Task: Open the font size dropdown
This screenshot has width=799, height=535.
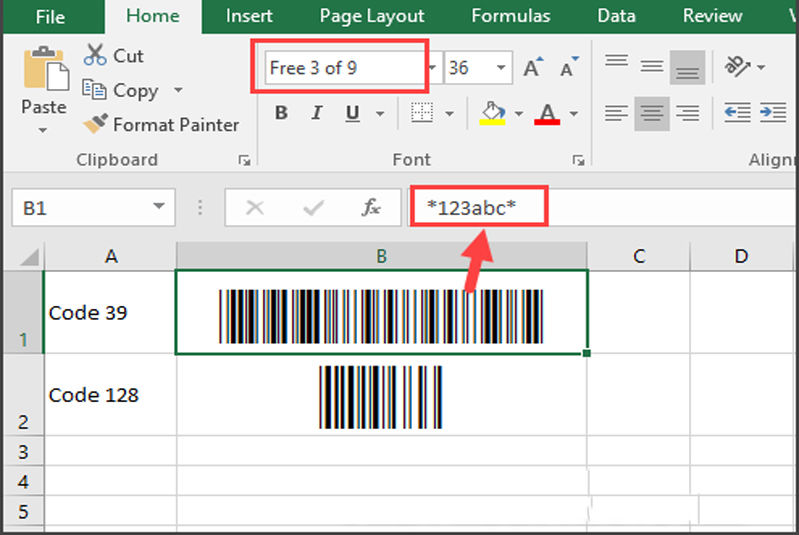Action: tap(501, 68)
